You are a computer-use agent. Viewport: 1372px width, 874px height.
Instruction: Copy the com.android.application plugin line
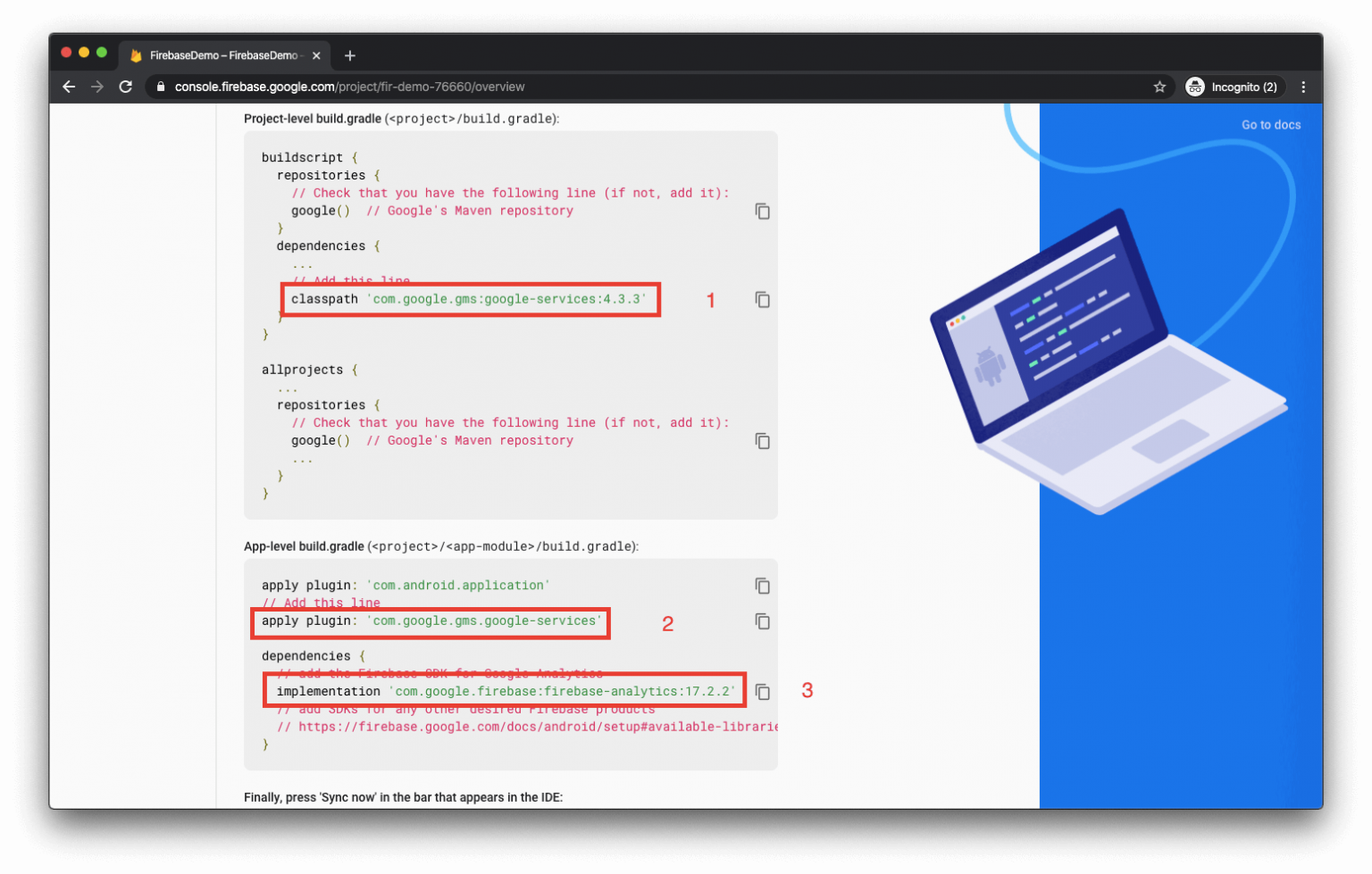[762, 586]
